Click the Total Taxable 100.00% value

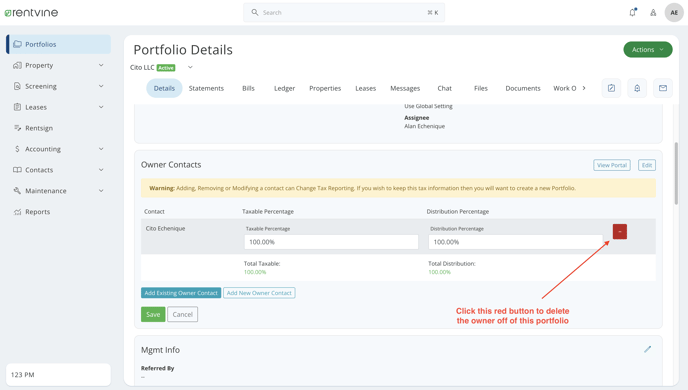click(x=255, y=272)
